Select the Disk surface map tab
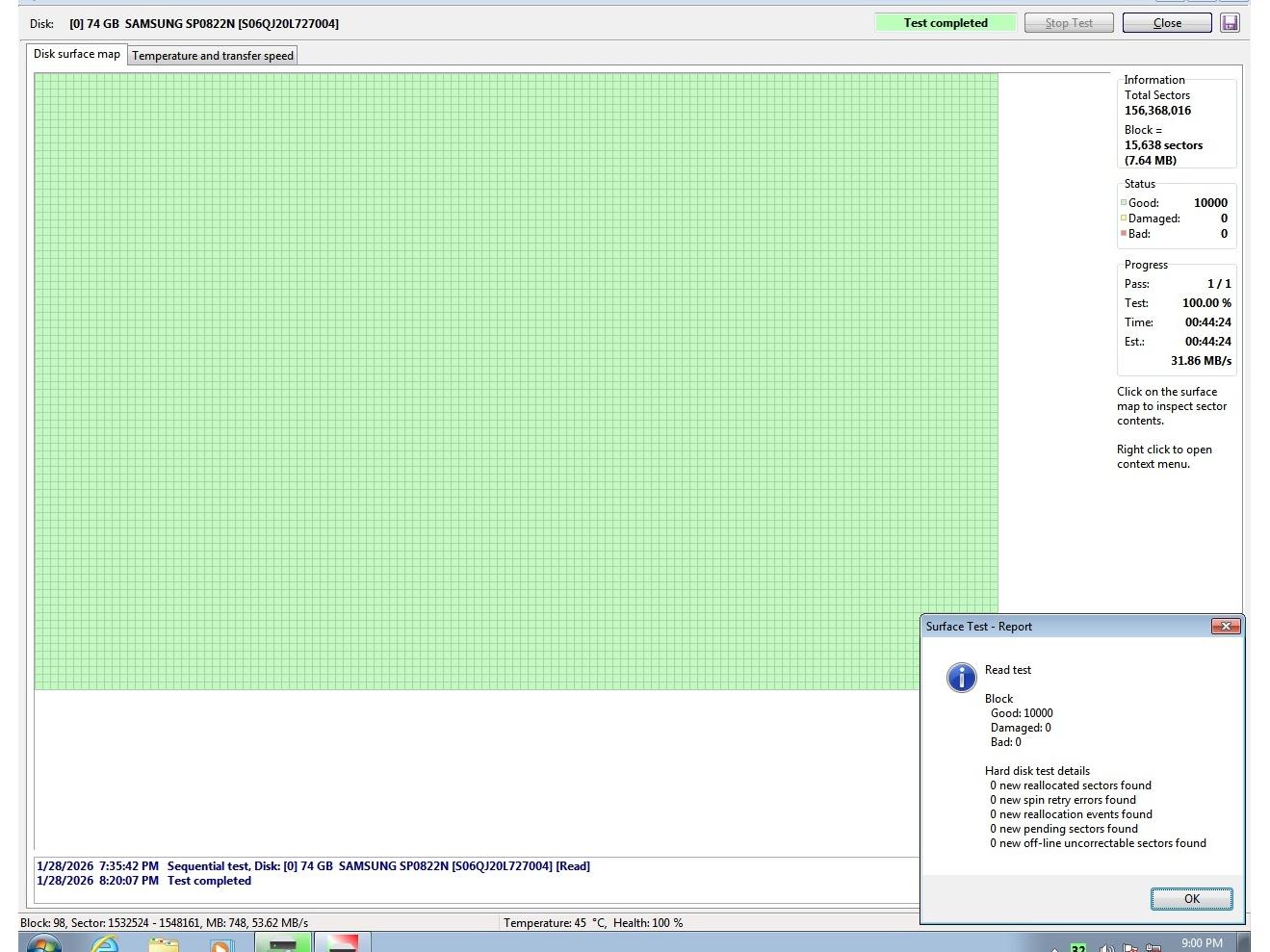The height and width of the screenshot is (952, 1270). pyautogui.click(x=77, y=54)
